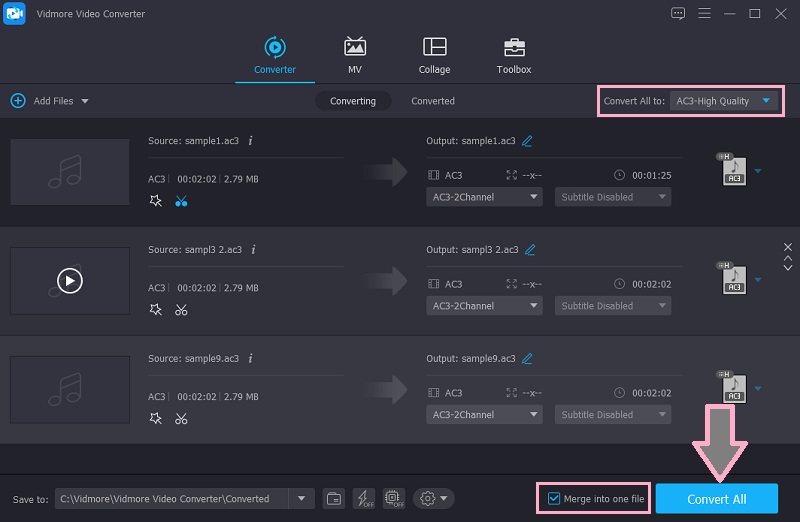Expand the Save to path dropdown
This screenshot has width=800, height=522.
(x=301, y=498)
